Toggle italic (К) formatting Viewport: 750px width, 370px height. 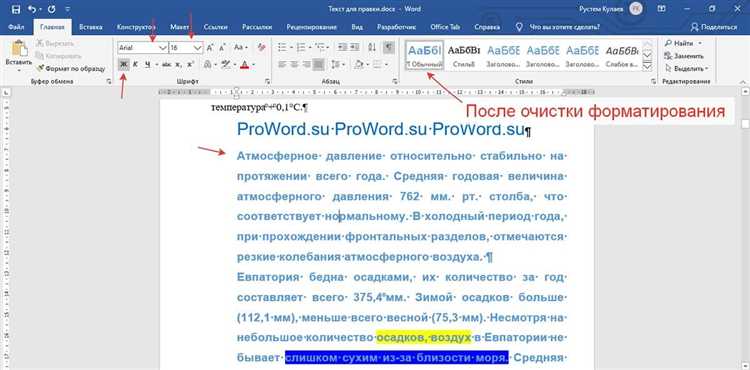click(135, 64)
